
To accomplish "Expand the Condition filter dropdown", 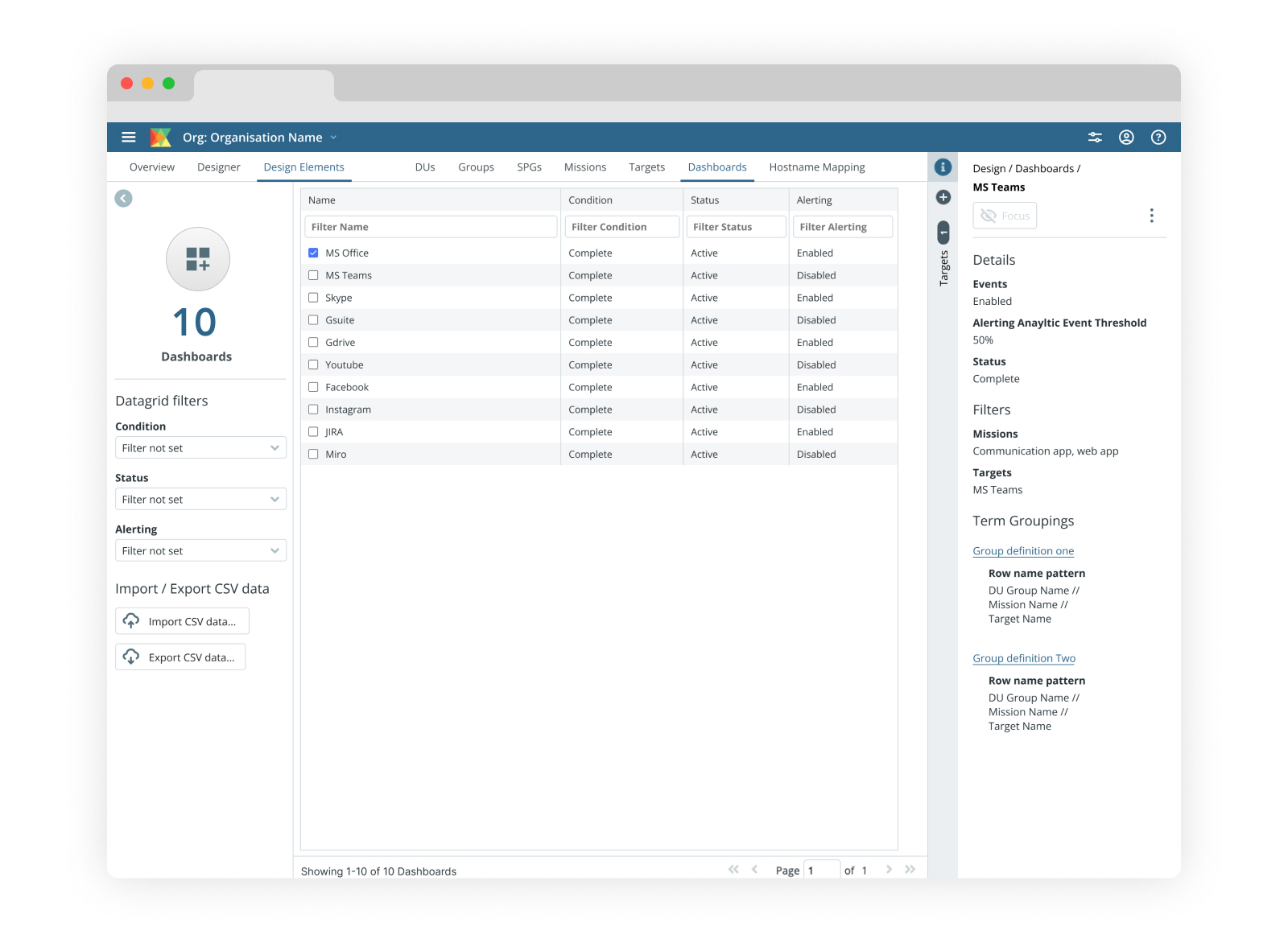I will tap(200, 448).
